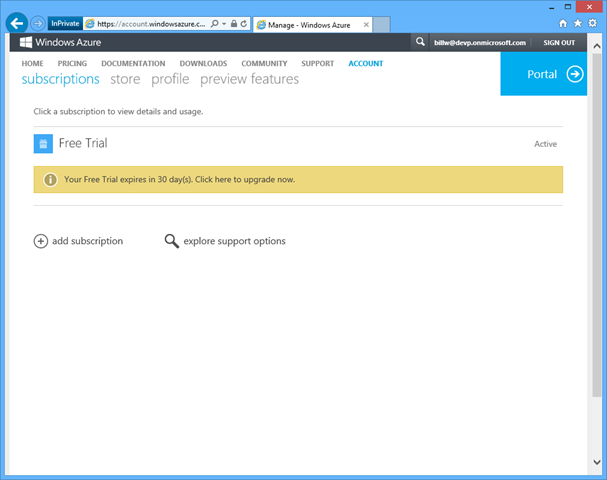Click the Refresh icon in address bar
Viewport: 607px width, 480px height.
243,22
